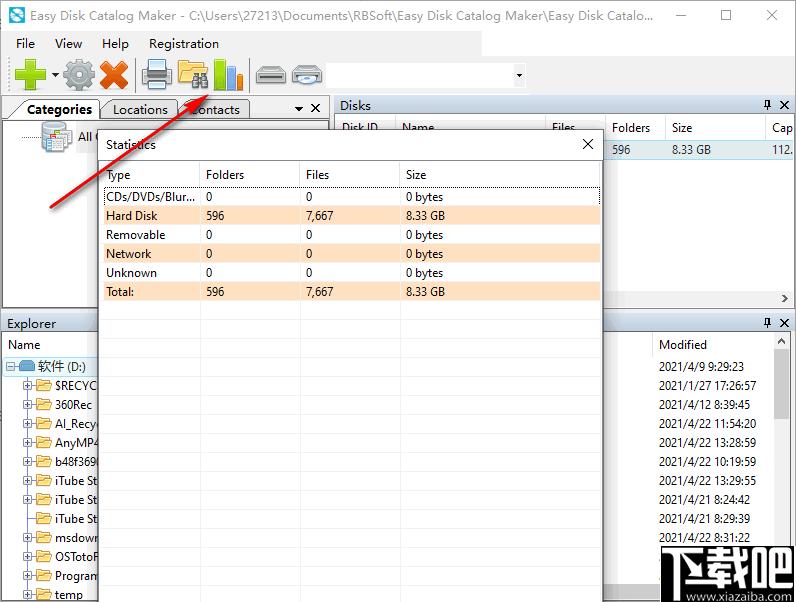Close the Statistics dialog
The height and width of the screenshot is (602, 796).
588,144
